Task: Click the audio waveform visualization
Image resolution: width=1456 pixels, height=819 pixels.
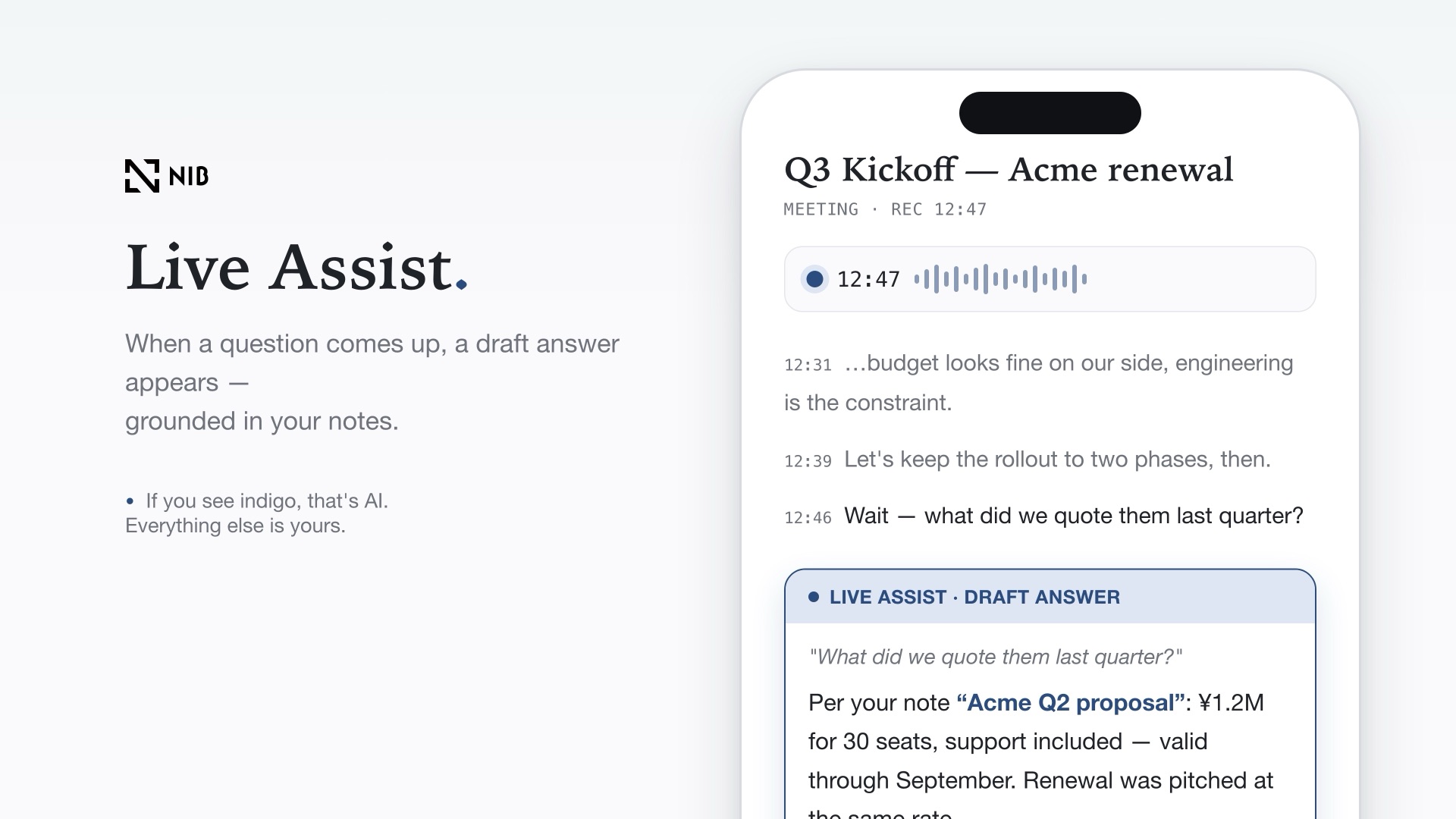Action: [1001, 279]
